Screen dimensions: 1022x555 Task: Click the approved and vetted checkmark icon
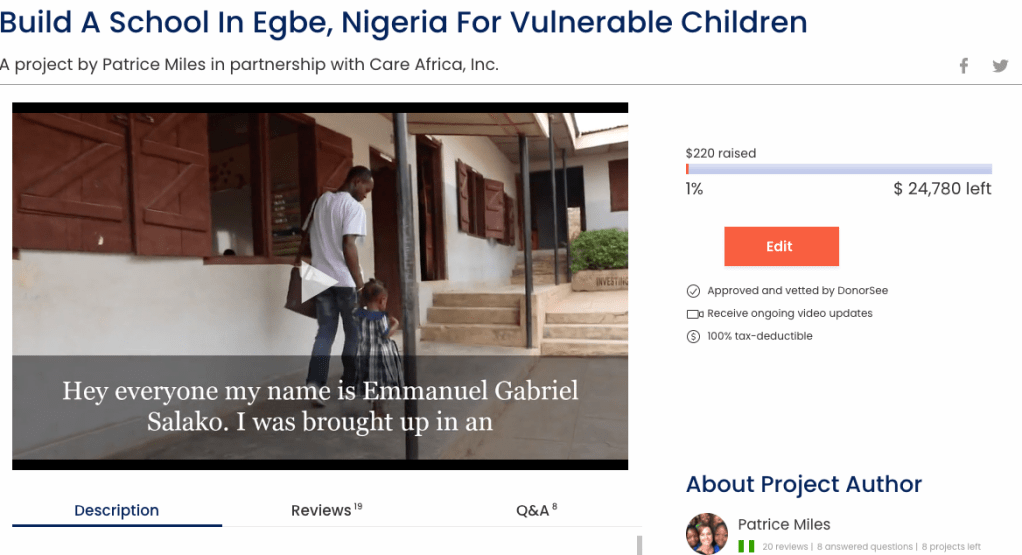pyautogui.click(x=693, y=291)
